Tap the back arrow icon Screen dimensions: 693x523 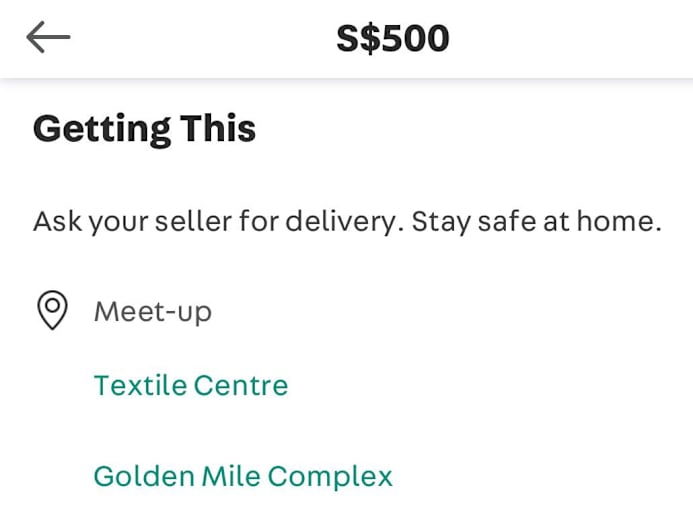[48, 38]
